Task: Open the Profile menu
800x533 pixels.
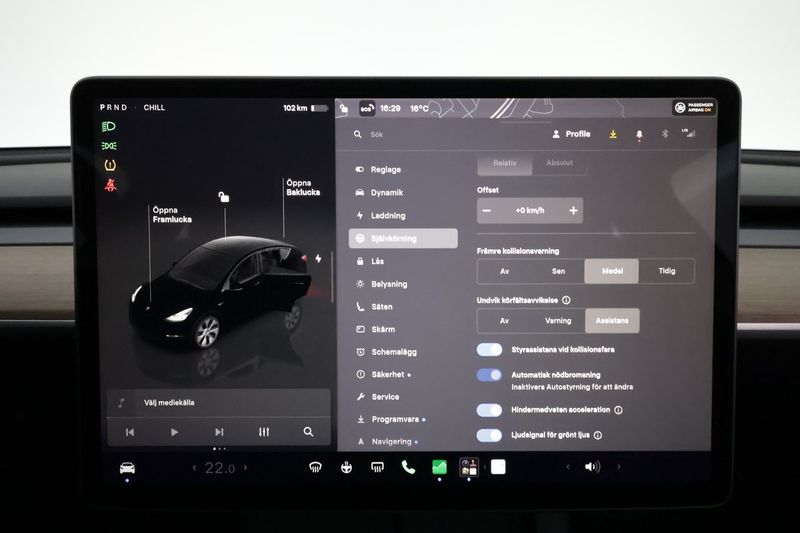Action: click(x=571, y=134)
